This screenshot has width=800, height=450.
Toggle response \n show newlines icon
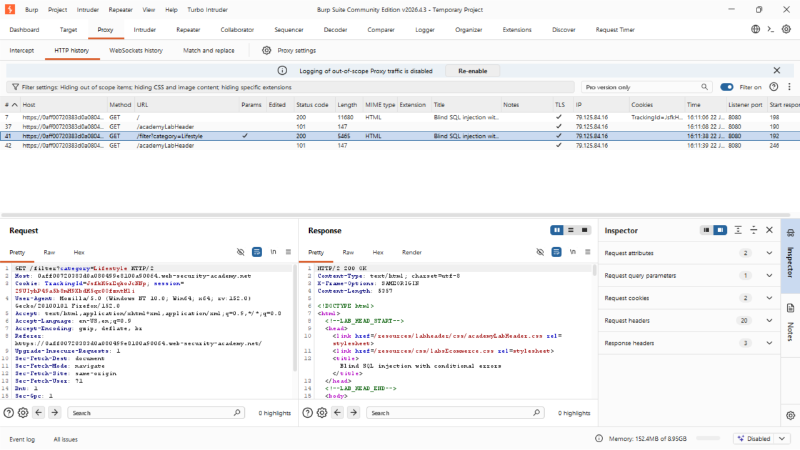573,252
